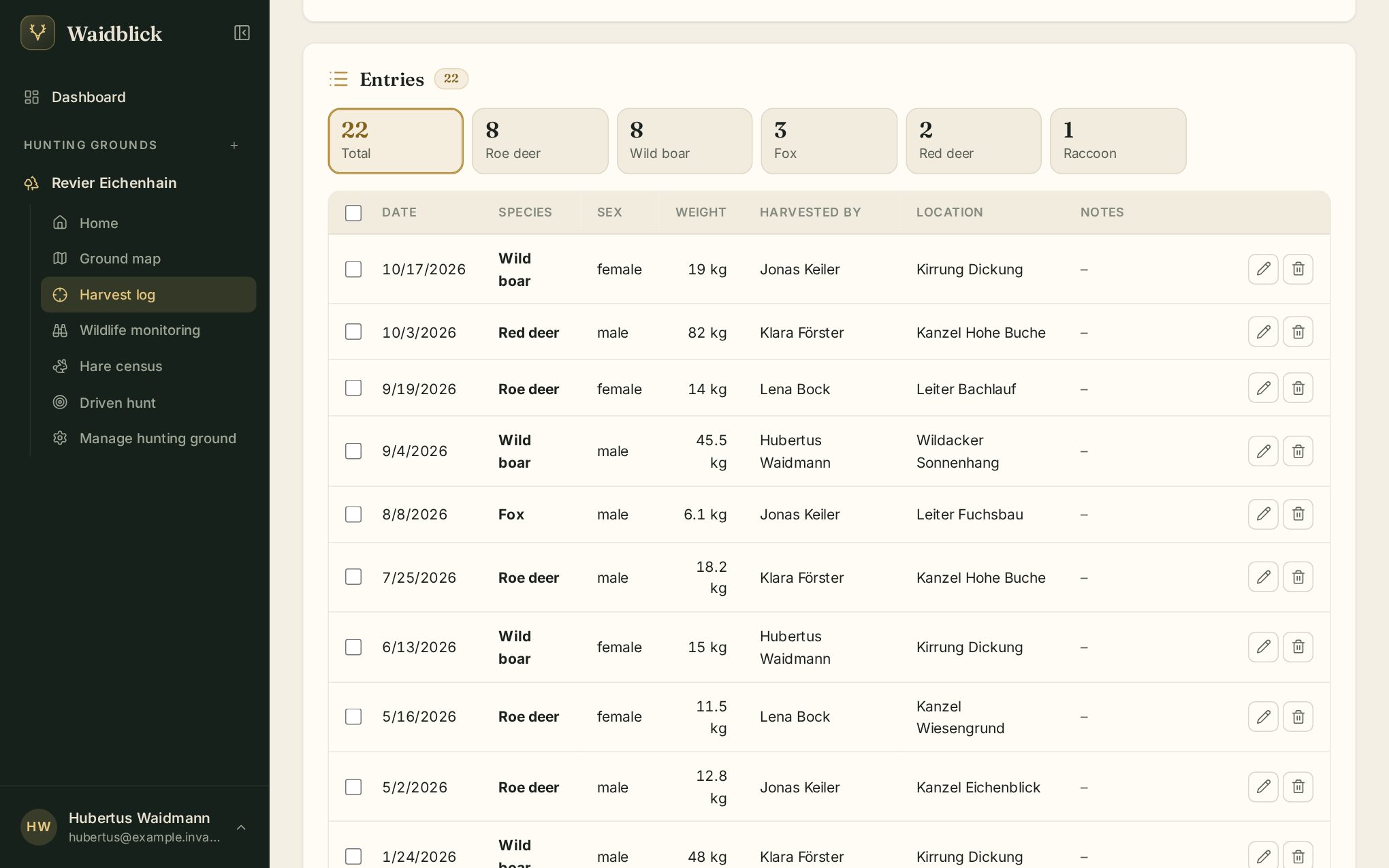Open the Dashboard page
Screen dimensions: 1389x868
(x=134, y=97)
